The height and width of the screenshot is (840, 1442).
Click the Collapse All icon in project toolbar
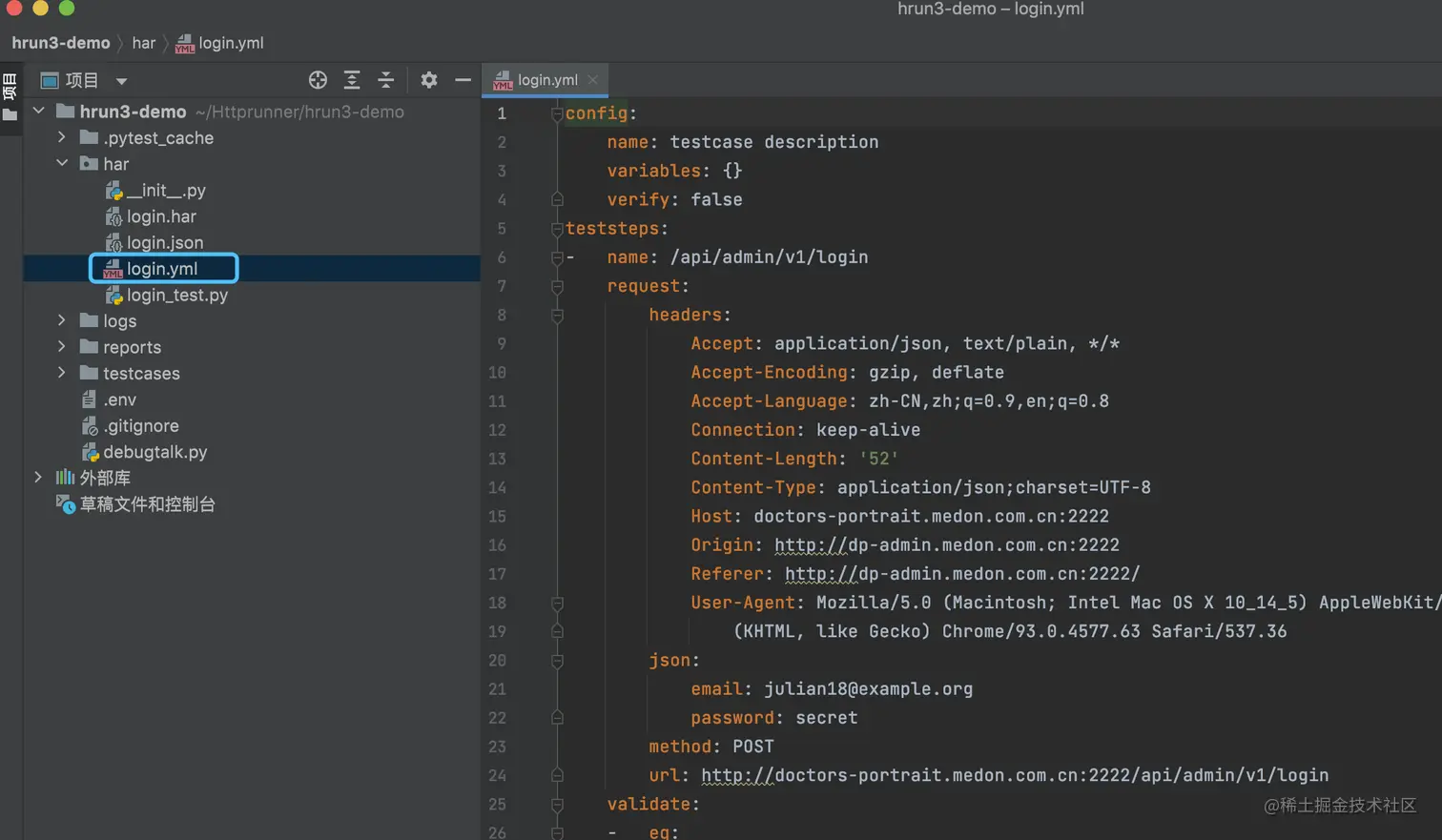[x=386, y=80]
